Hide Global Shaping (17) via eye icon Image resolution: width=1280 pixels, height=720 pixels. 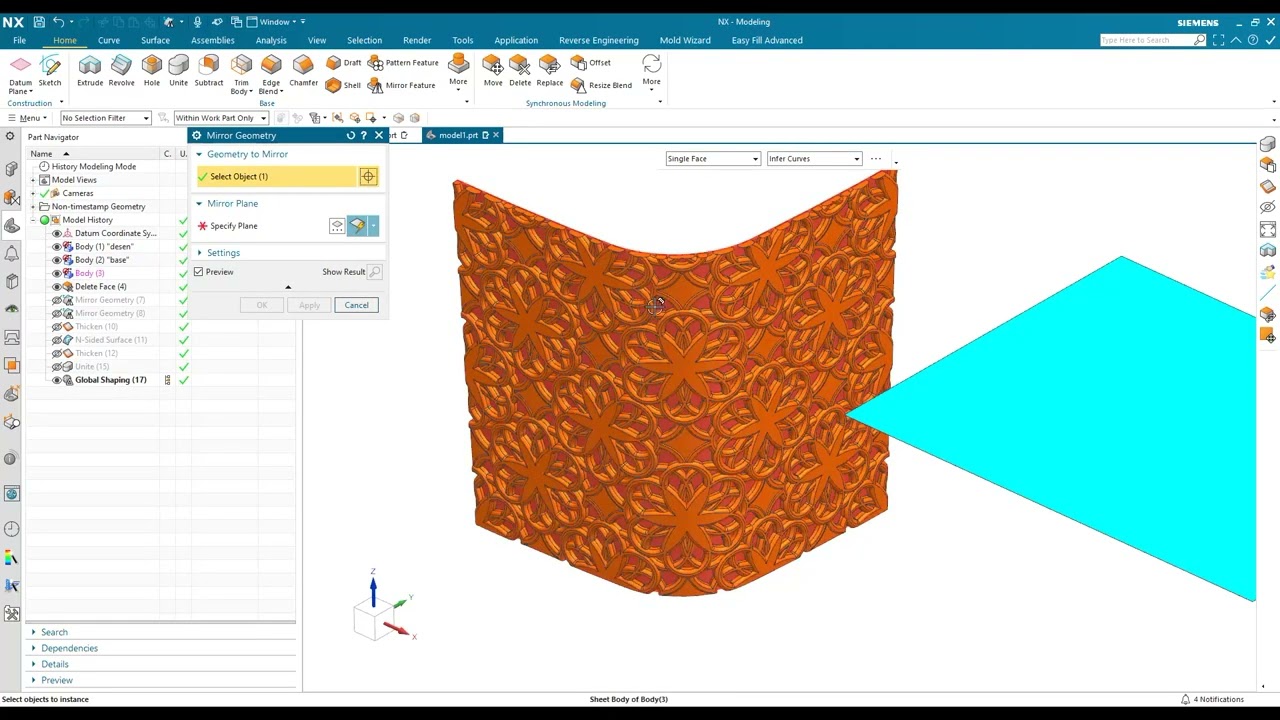(57, 380)
